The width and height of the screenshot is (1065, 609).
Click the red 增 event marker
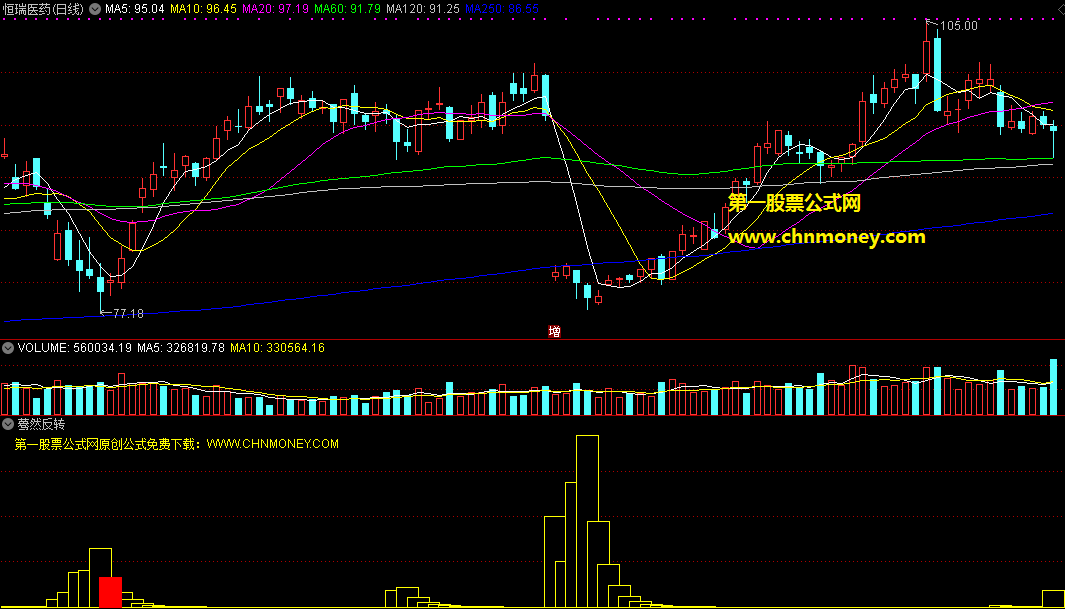point(554,331)
